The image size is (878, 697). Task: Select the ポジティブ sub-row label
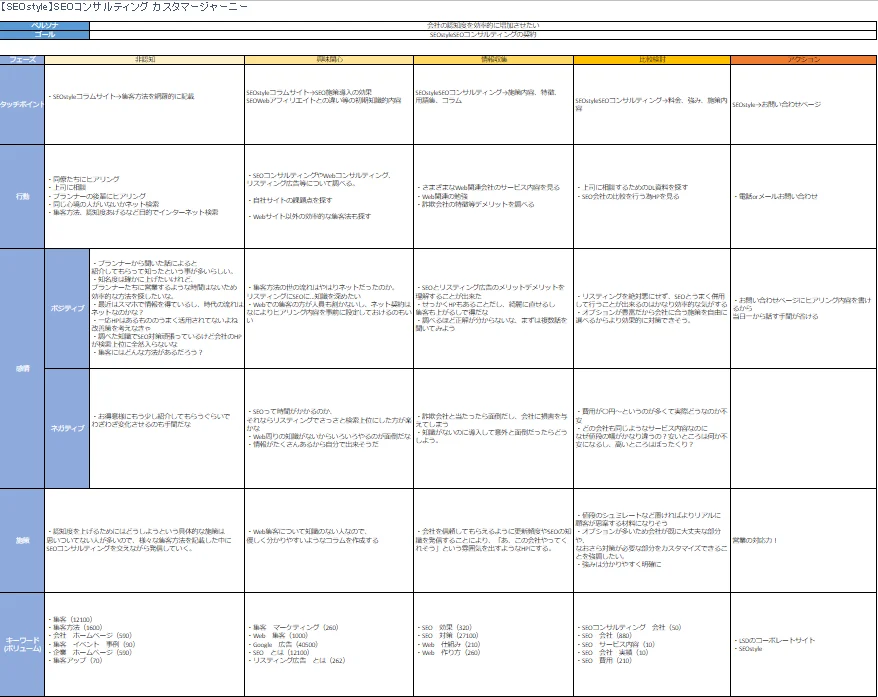67,308
